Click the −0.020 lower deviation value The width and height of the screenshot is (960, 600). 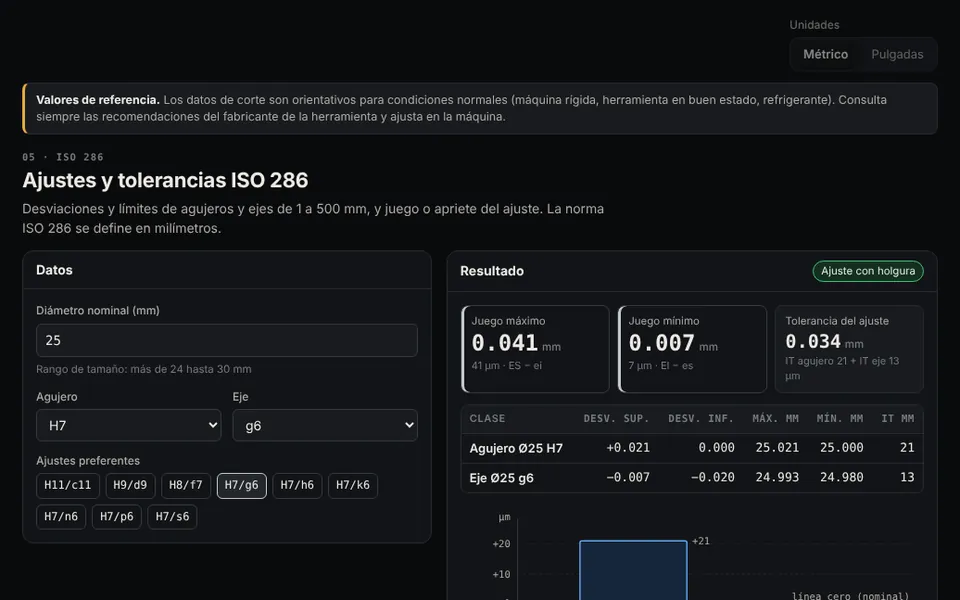[x=713, y=478]
